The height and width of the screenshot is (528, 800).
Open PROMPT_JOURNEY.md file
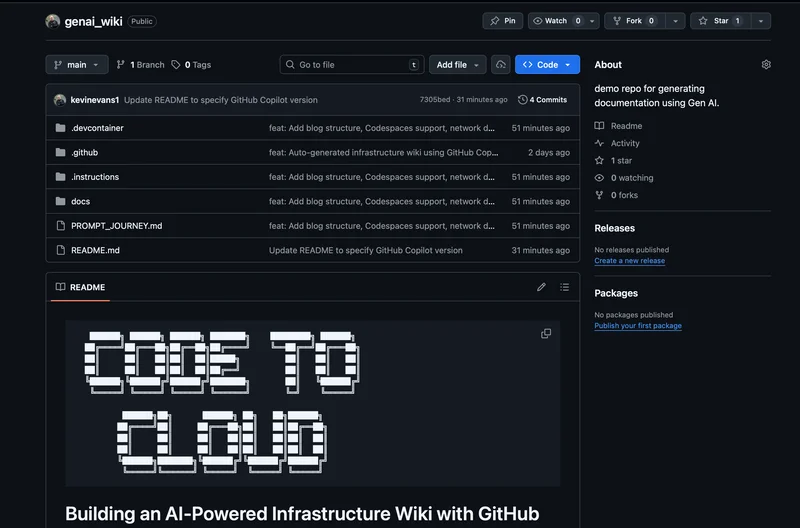[117, 226]
